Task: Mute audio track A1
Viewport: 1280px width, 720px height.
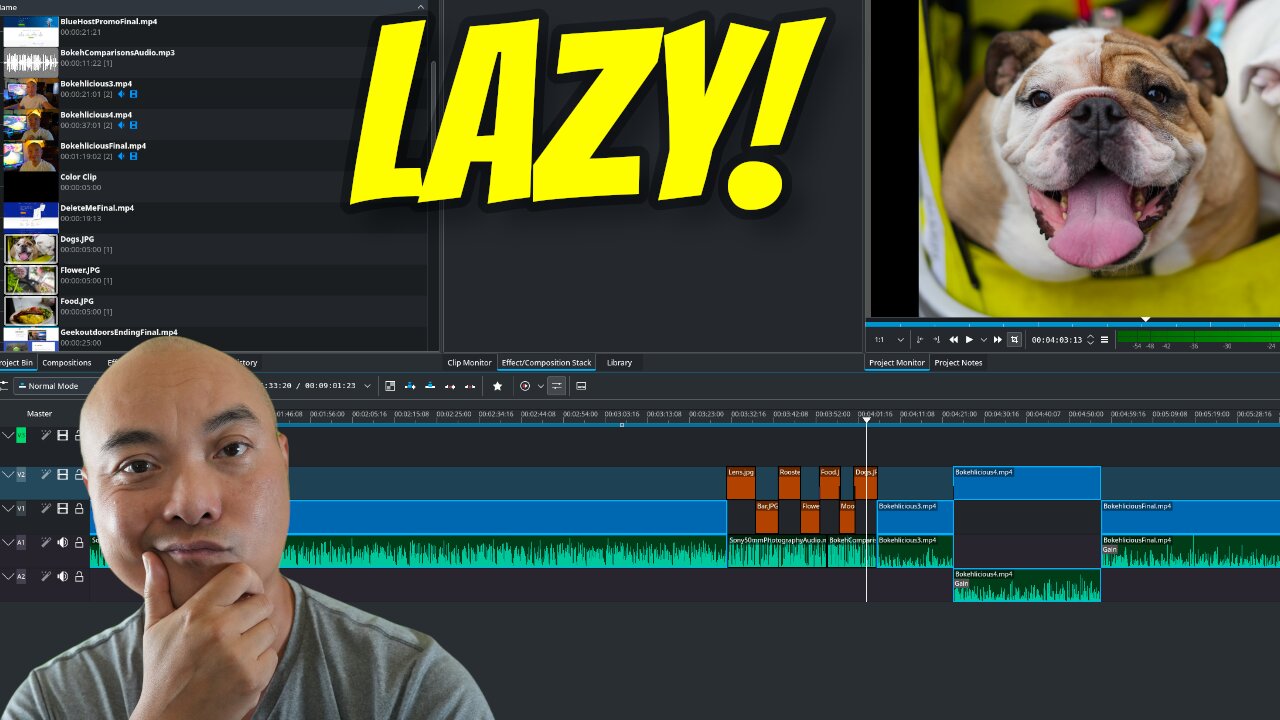Action: pyautogui.click(x=62, y=542)
